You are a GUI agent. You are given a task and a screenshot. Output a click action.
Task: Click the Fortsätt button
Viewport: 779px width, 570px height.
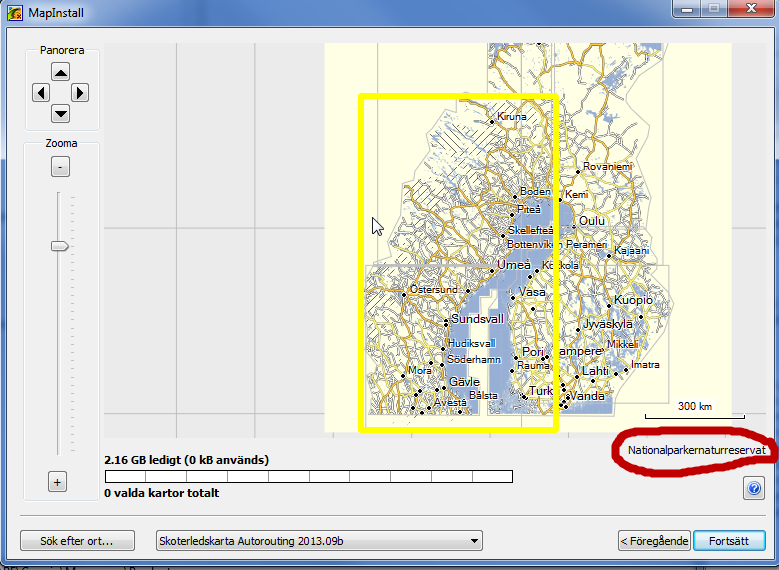(729, 541)
